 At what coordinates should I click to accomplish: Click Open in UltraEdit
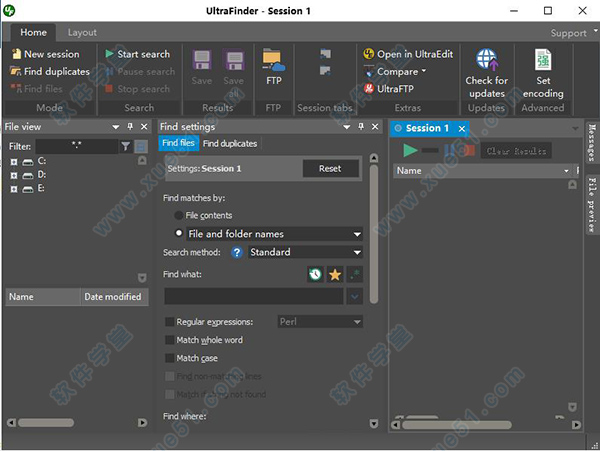tap(408, 54)
